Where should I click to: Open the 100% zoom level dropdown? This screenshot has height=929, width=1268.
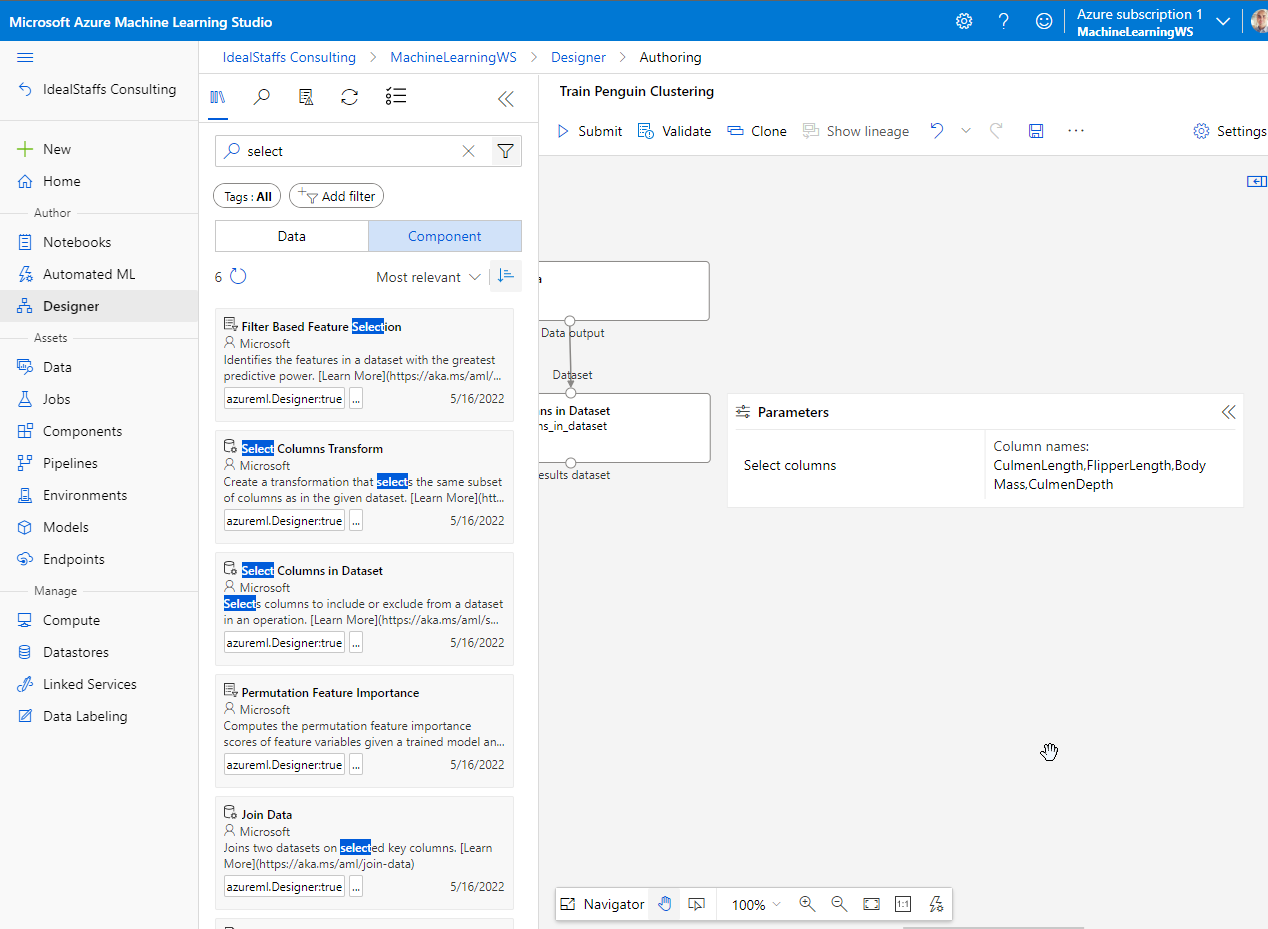756,904
